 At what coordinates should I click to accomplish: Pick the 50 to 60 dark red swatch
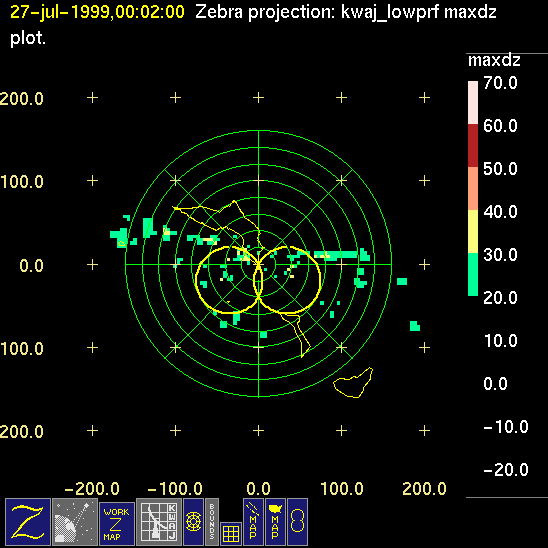click(x=473, y=145)
